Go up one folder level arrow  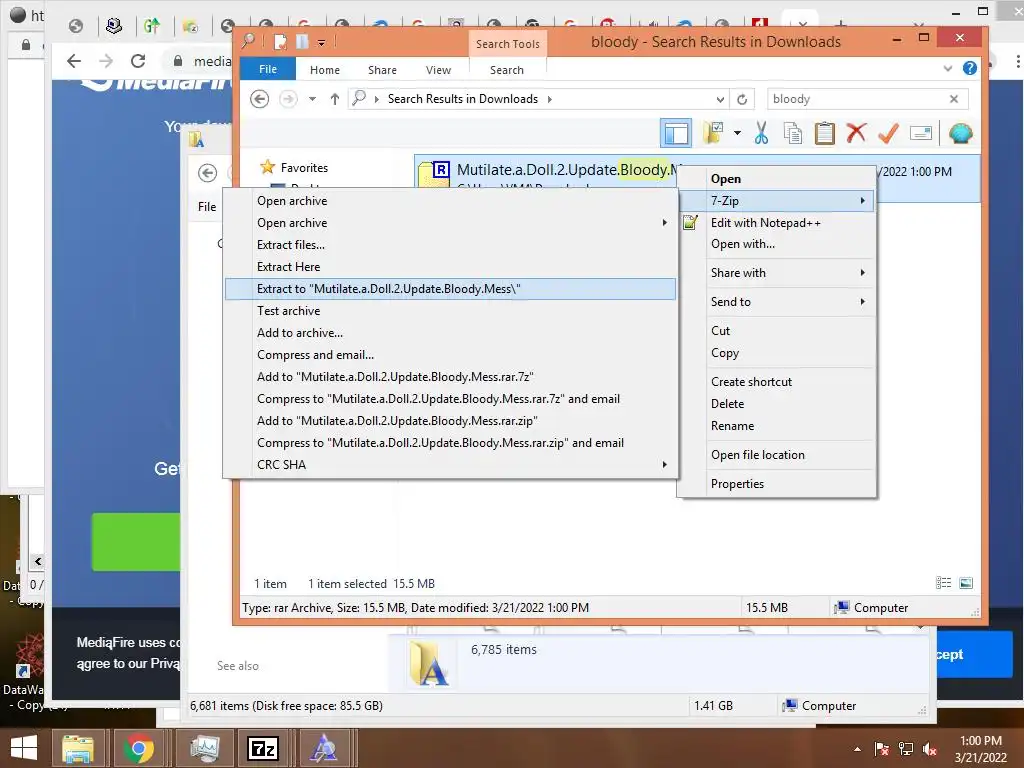click(x=335, y=99)
